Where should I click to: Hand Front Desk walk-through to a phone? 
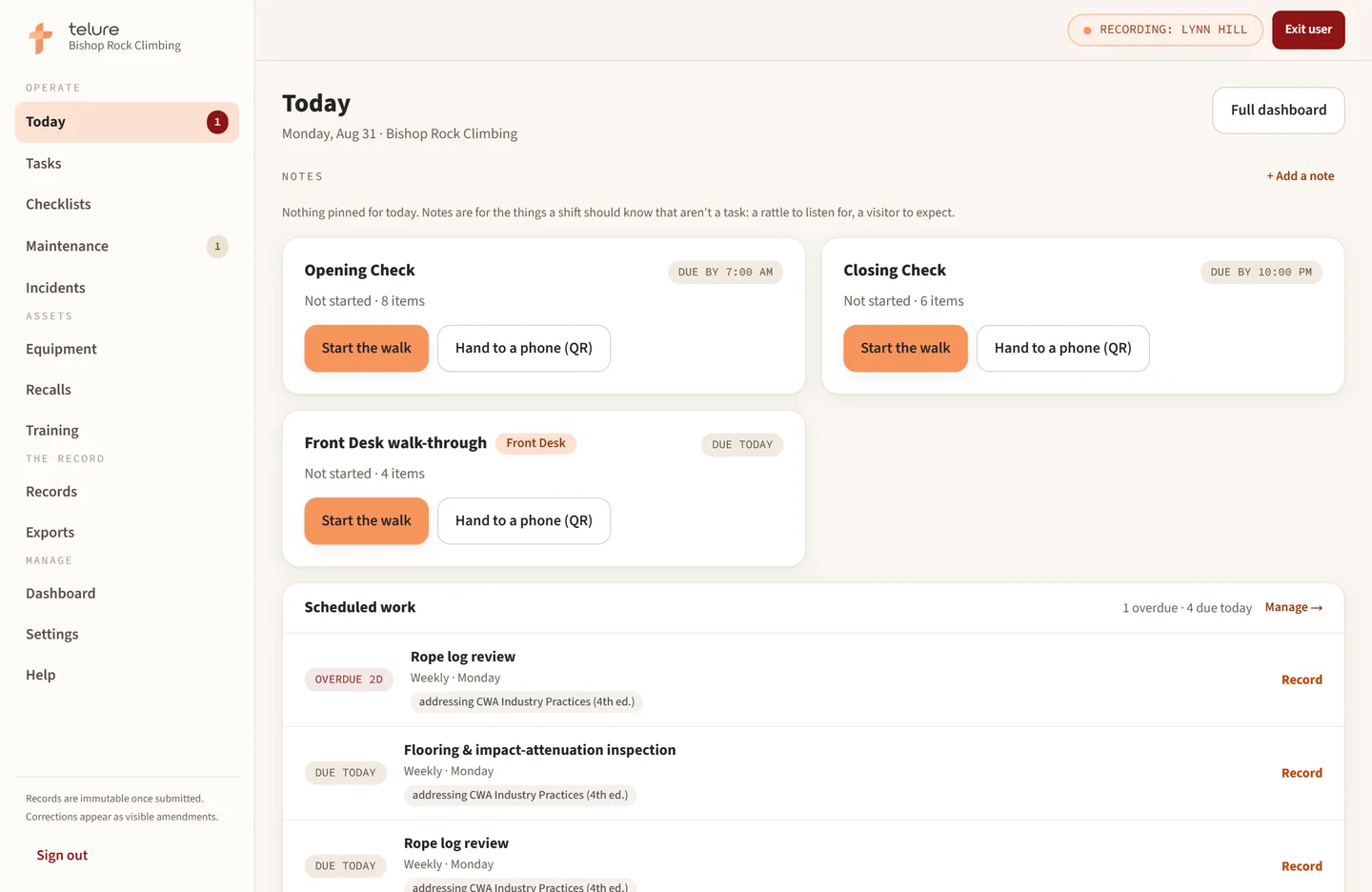(524, 521)
